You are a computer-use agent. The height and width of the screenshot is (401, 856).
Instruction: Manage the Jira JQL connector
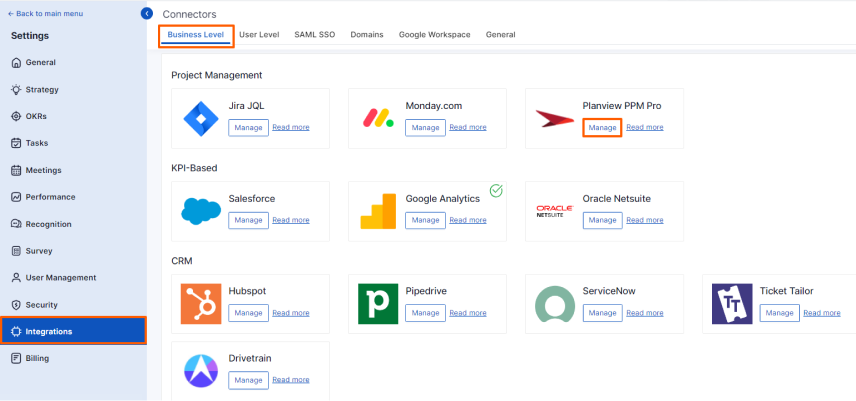pyautogui.click(x=248, y=128)
